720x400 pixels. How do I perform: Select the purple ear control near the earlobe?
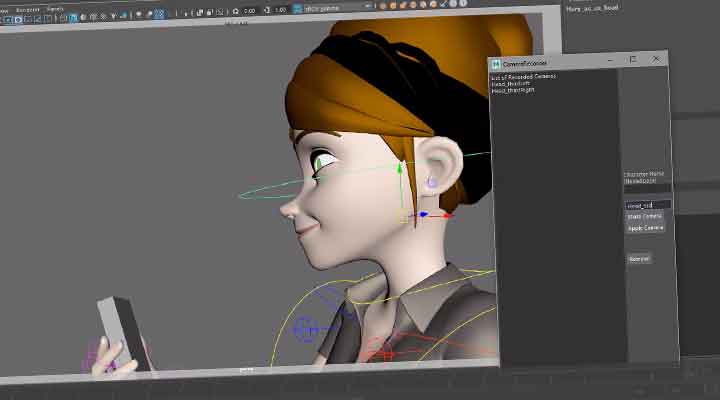pos(432,183)
